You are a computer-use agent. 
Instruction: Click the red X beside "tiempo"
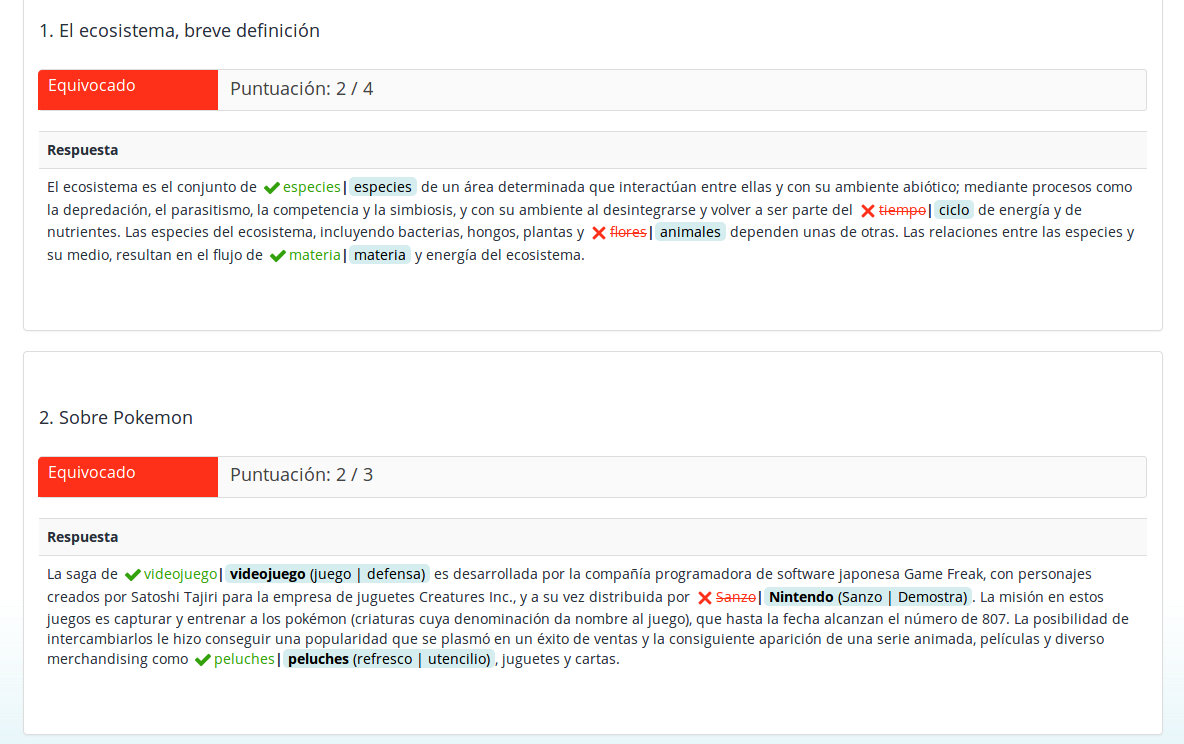coord(868,209)
